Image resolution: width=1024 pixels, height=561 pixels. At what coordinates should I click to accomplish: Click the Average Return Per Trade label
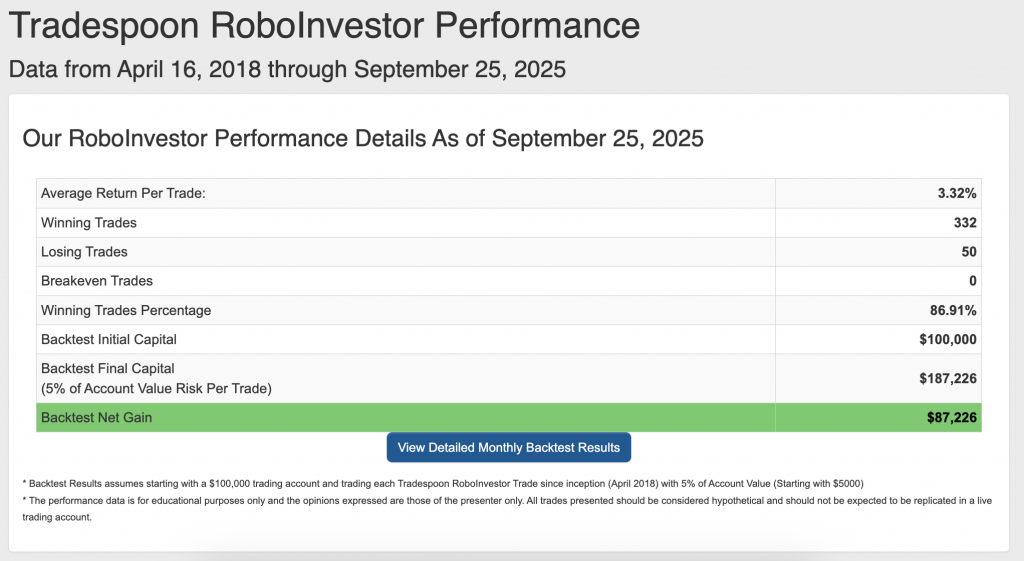pos(123,193)
